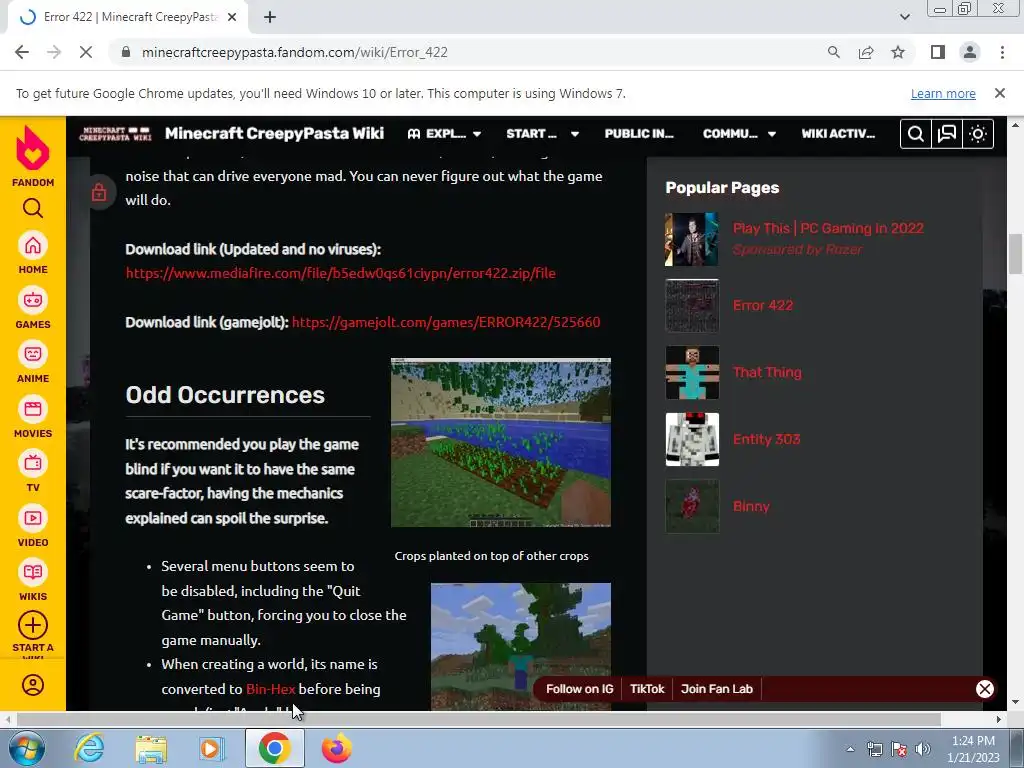Open the Wikis section icon
This screenshot has height=768, width=1024.
tap(33, 573)
